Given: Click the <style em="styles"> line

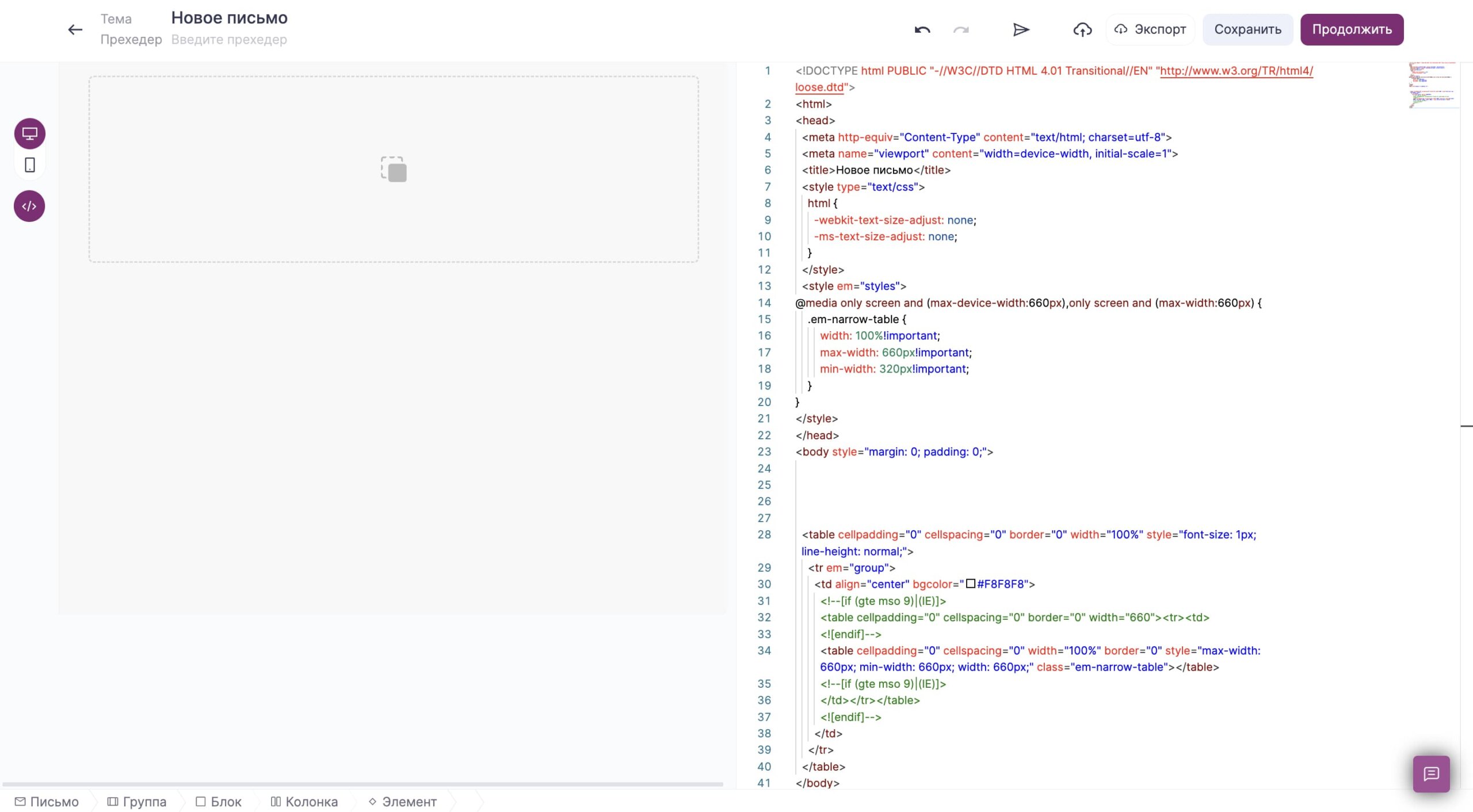Looking at the screenshot, I should tap(854, 286).
